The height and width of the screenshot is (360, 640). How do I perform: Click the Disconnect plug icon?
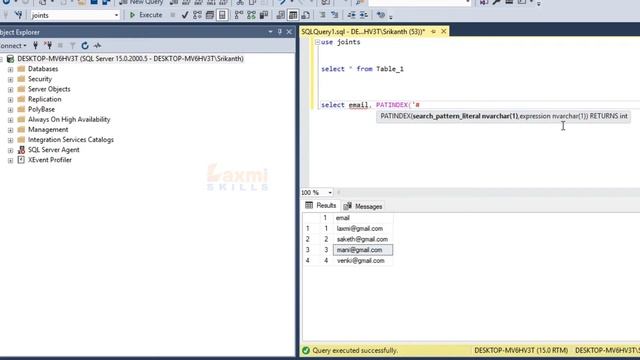point(48,46)
